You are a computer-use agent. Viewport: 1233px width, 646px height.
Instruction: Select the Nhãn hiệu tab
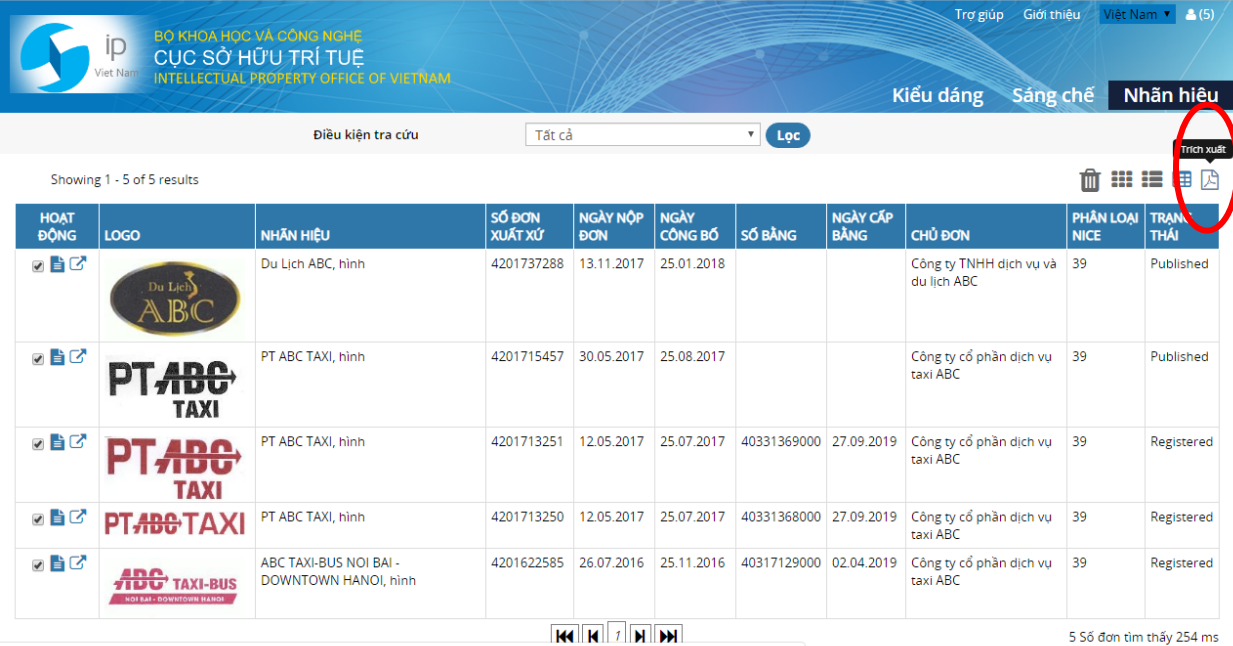pyautogui.click(x=1171, y=95)
